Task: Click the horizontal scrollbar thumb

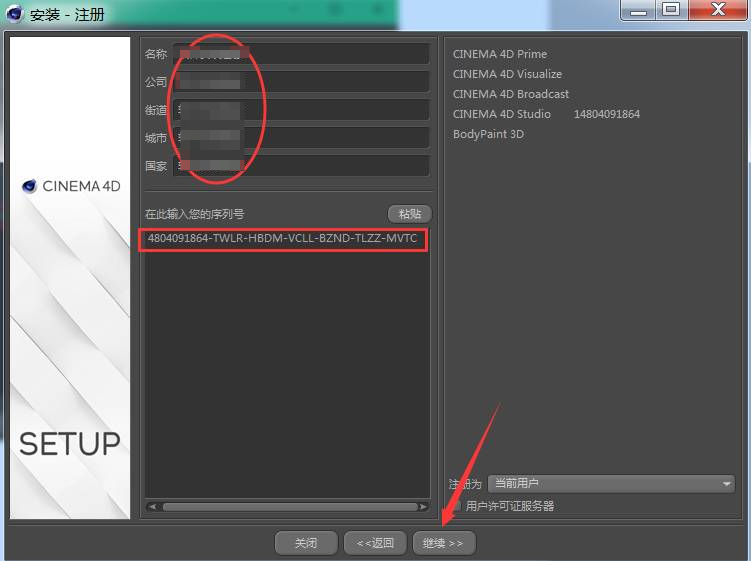Action: click(290, 506)
